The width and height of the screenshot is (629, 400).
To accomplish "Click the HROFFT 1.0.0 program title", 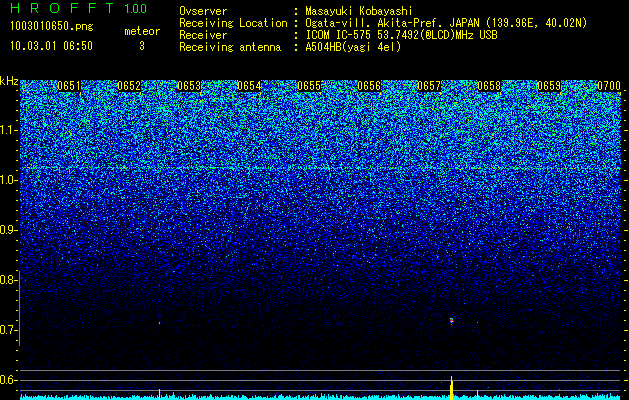I will (x=79, y=8).
